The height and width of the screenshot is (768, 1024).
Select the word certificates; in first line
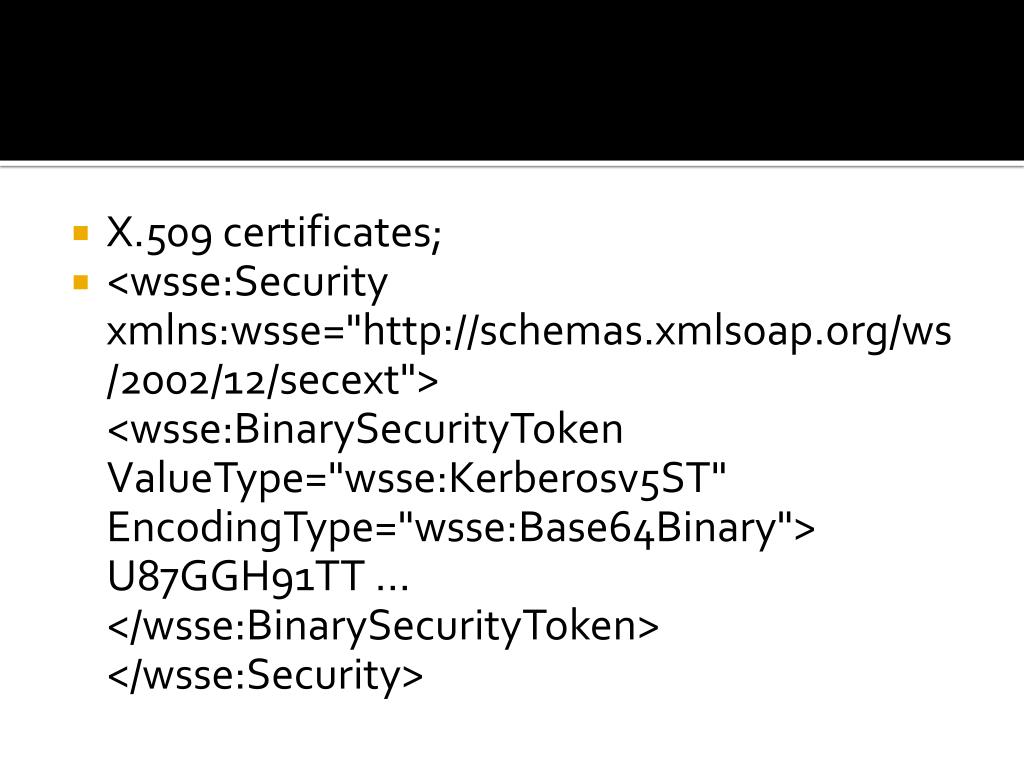coord(332,232)
